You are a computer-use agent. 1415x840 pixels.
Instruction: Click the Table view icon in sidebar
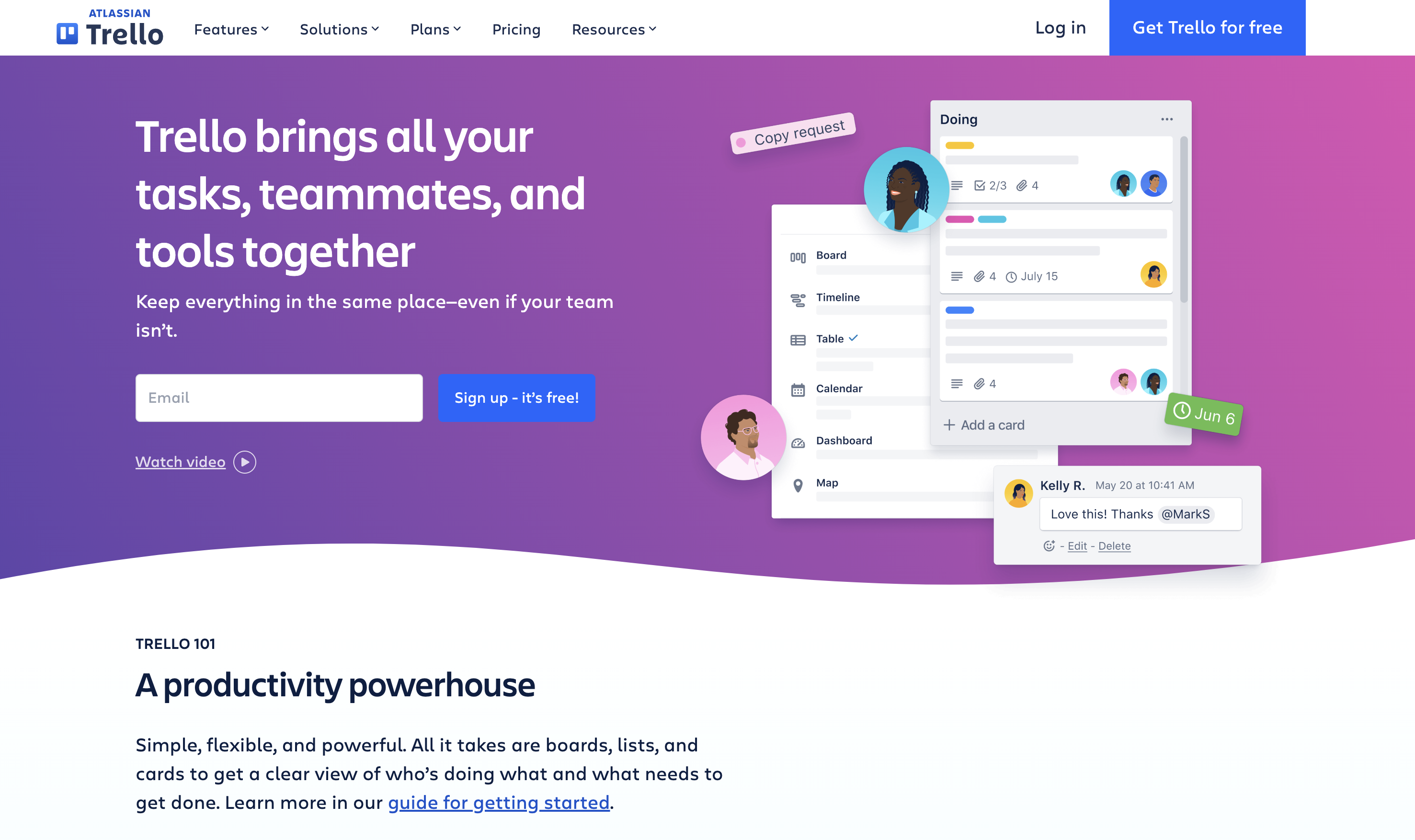798,338
